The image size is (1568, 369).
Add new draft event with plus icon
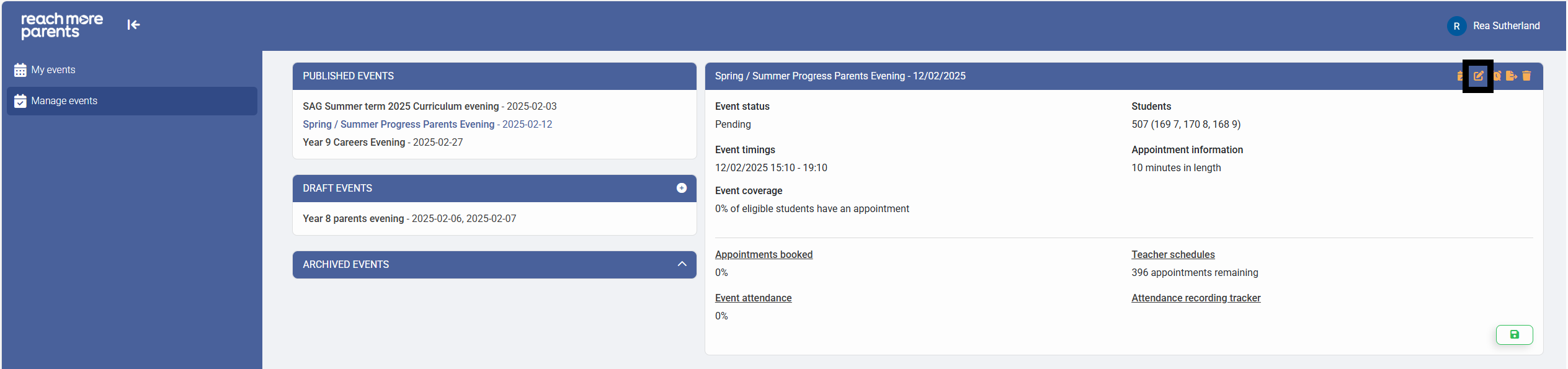click(x=681, y=188)
